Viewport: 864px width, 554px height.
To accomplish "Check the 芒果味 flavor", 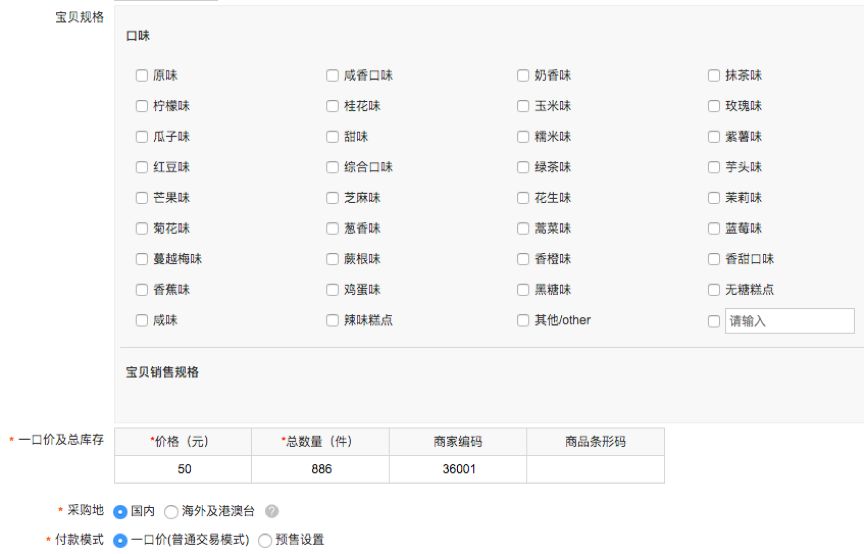I will point(142,198).
